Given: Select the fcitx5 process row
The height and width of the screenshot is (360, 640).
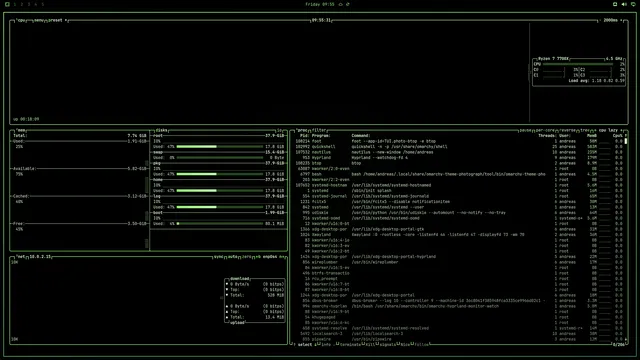Looking at the screenshot, I should [459, 202].
